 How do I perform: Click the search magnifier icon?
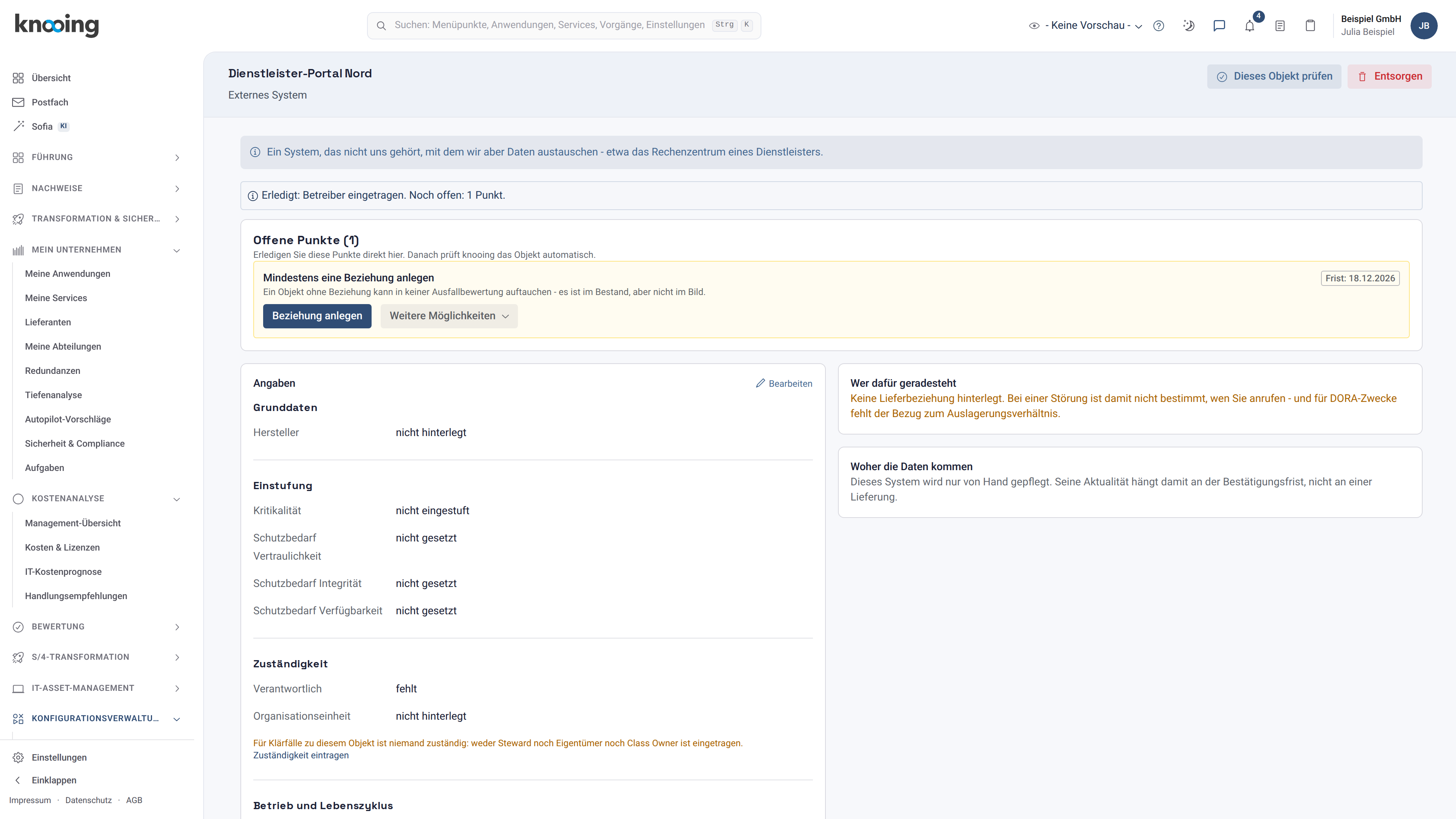381,25
